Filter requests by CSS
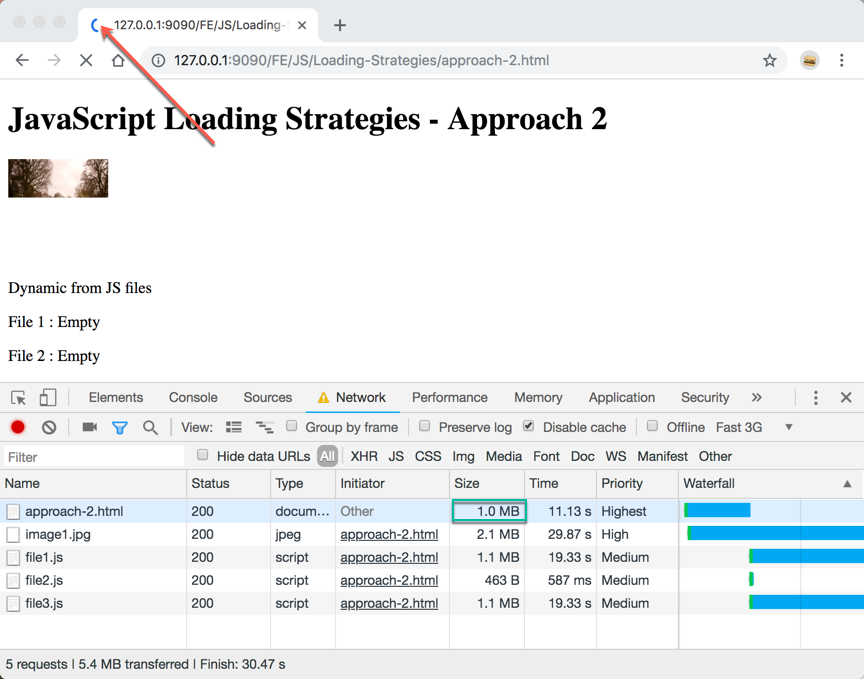This screenshot has width=864, height=679. click(x=428, y=456)
